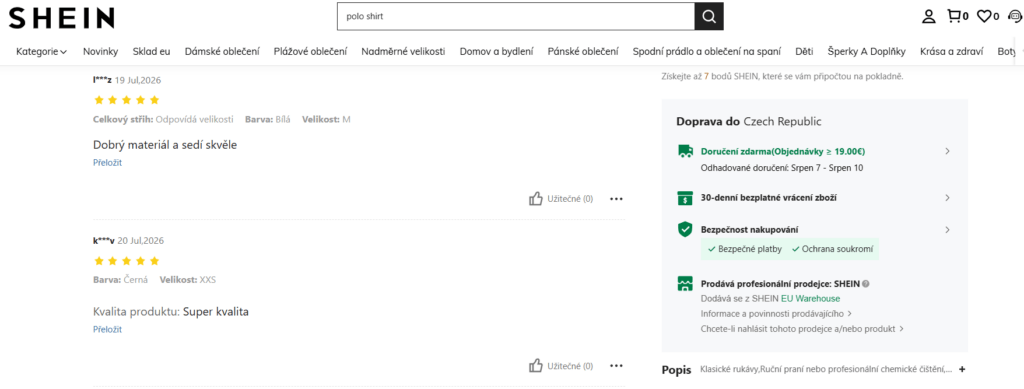Open Novinky menu item
This screenshot has height=389, width=1024.
100,52
